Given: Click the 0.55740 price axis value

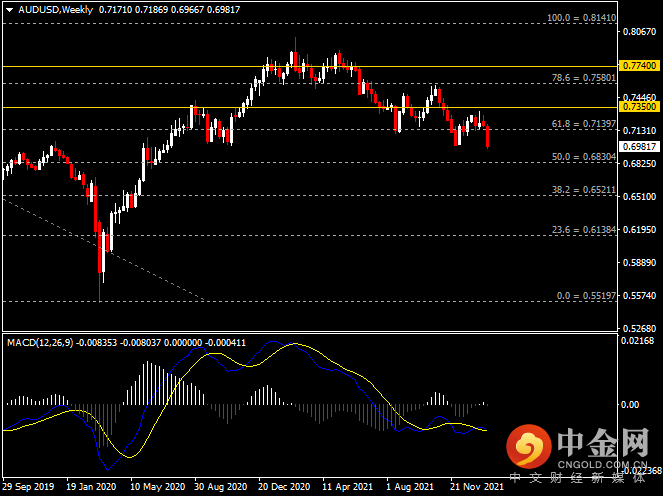Looking at the screenshot, I should pyautogui.click(x=639, y=296).
